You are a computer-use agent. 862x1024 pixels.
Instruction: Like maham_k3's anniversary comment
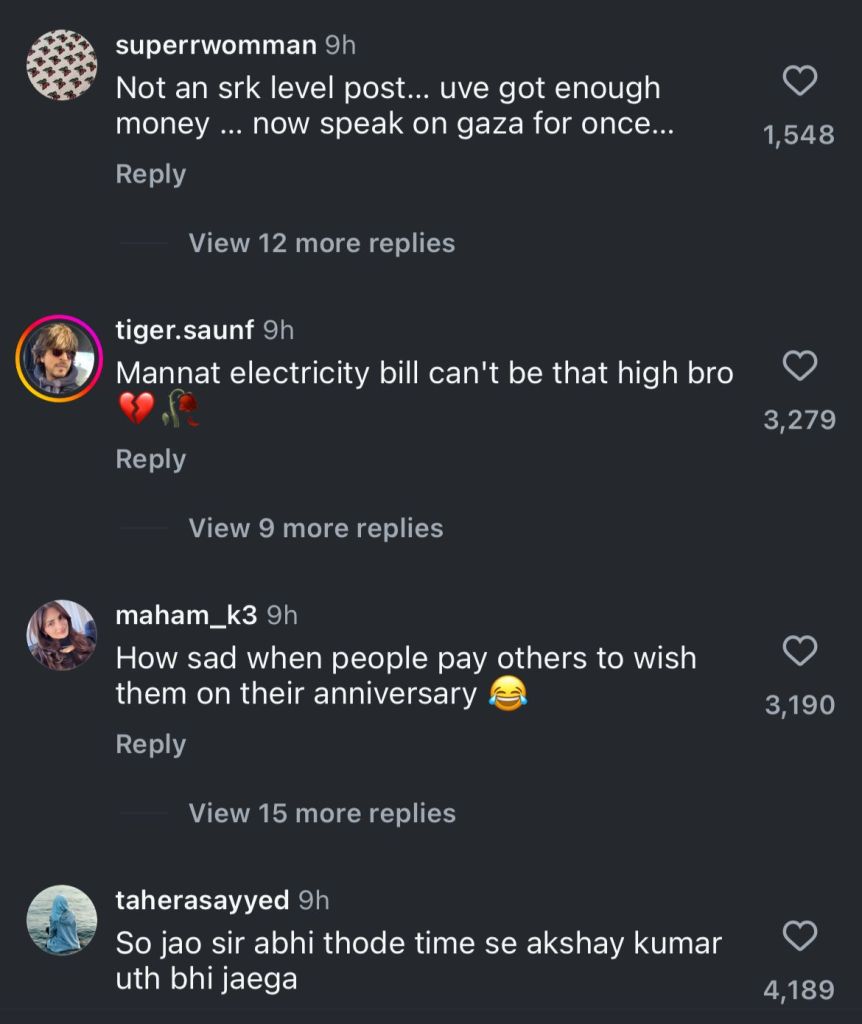click(799, 651)
